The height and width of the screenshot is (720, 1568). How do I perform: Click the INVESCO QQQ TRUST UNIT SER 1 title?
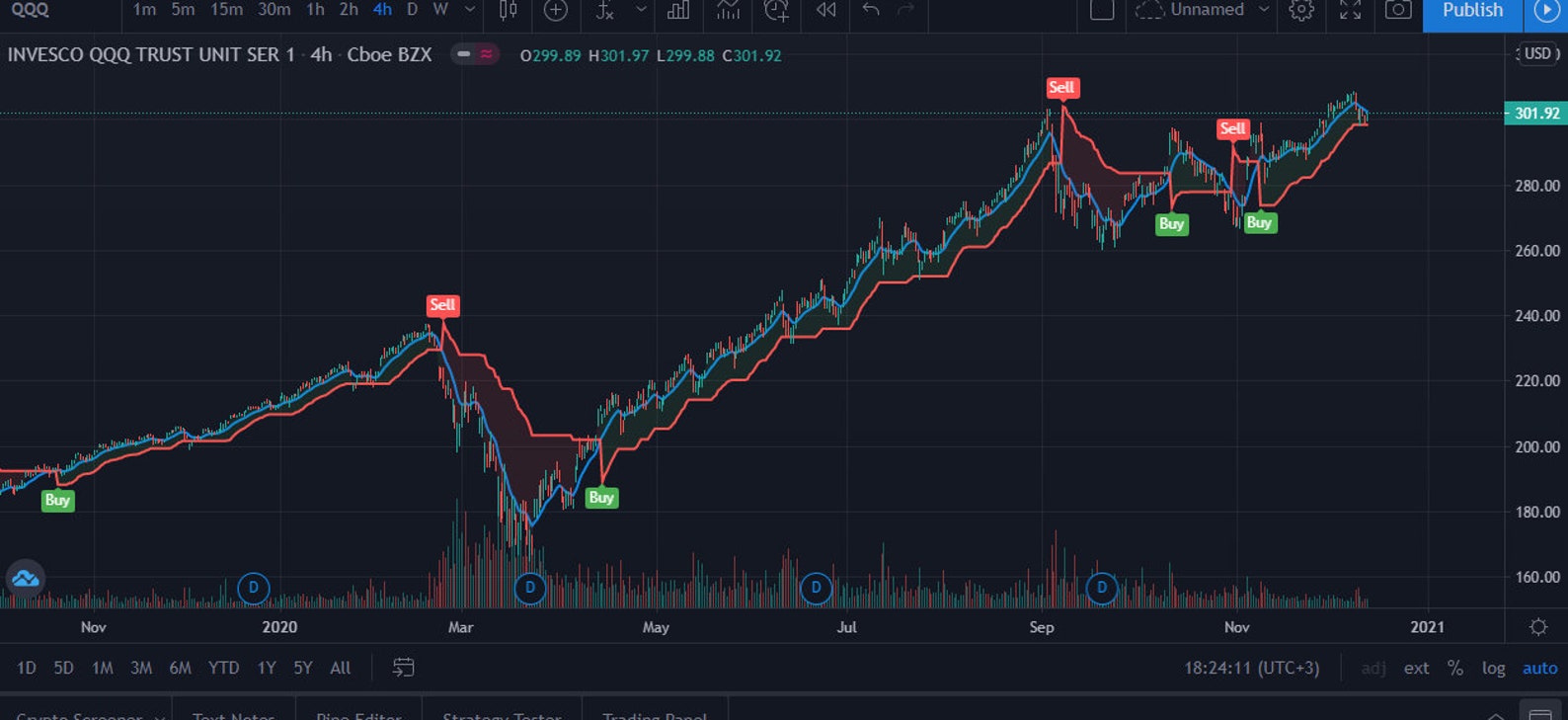[151, 55]
